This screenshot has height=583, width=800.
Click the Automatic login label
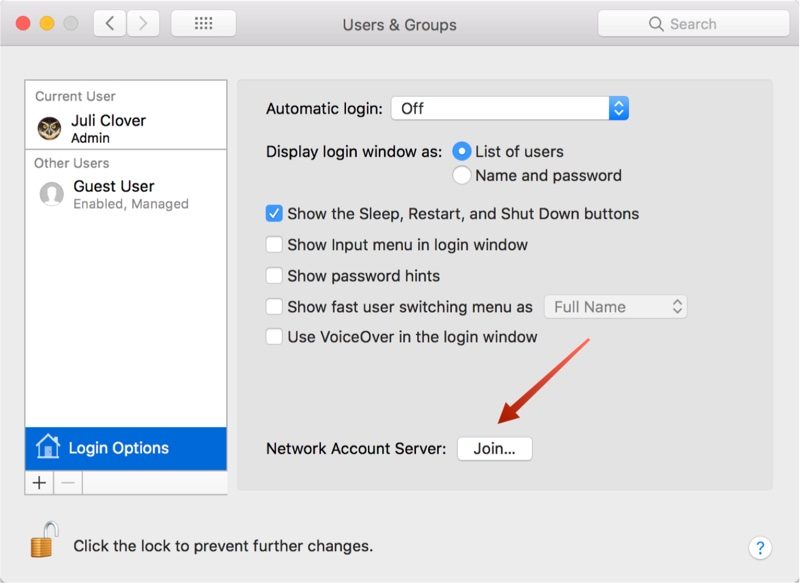point(324,109)
